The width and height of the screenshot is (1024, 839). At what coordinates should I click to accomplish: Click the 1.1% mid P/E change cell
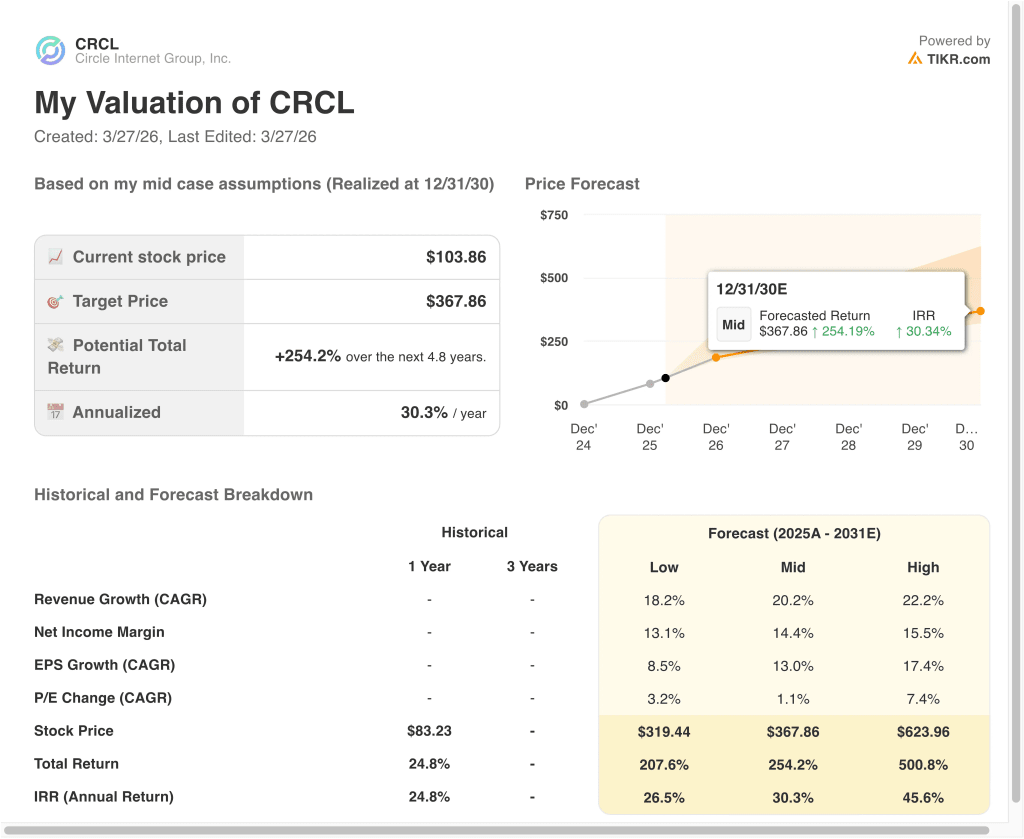coord(793,699)
